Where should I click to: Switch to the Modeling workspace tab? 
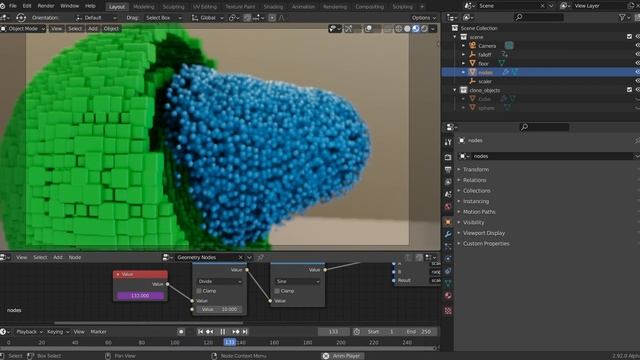click(144, 7)
